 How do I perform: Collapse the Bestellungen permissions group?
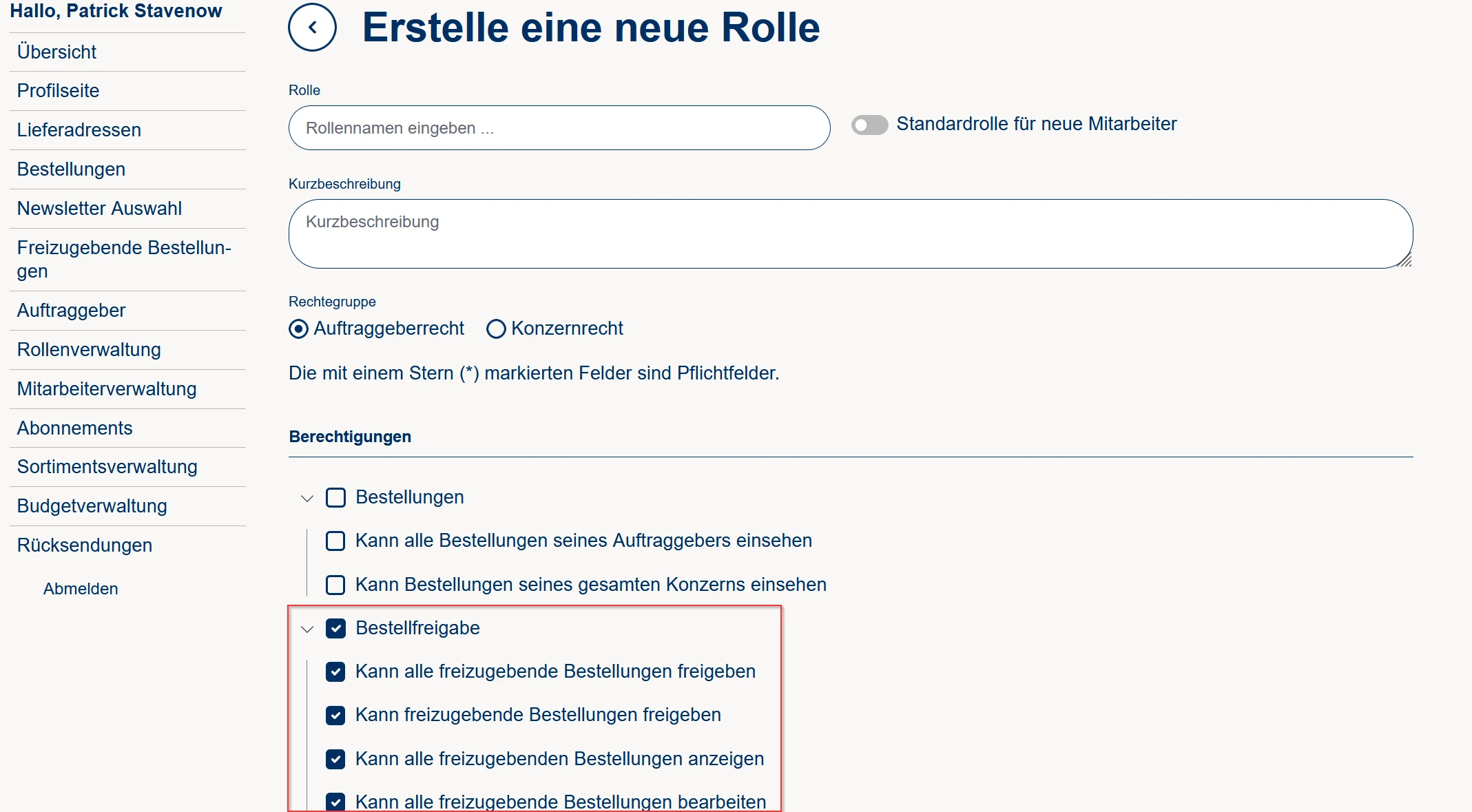(x=307, y=498)
